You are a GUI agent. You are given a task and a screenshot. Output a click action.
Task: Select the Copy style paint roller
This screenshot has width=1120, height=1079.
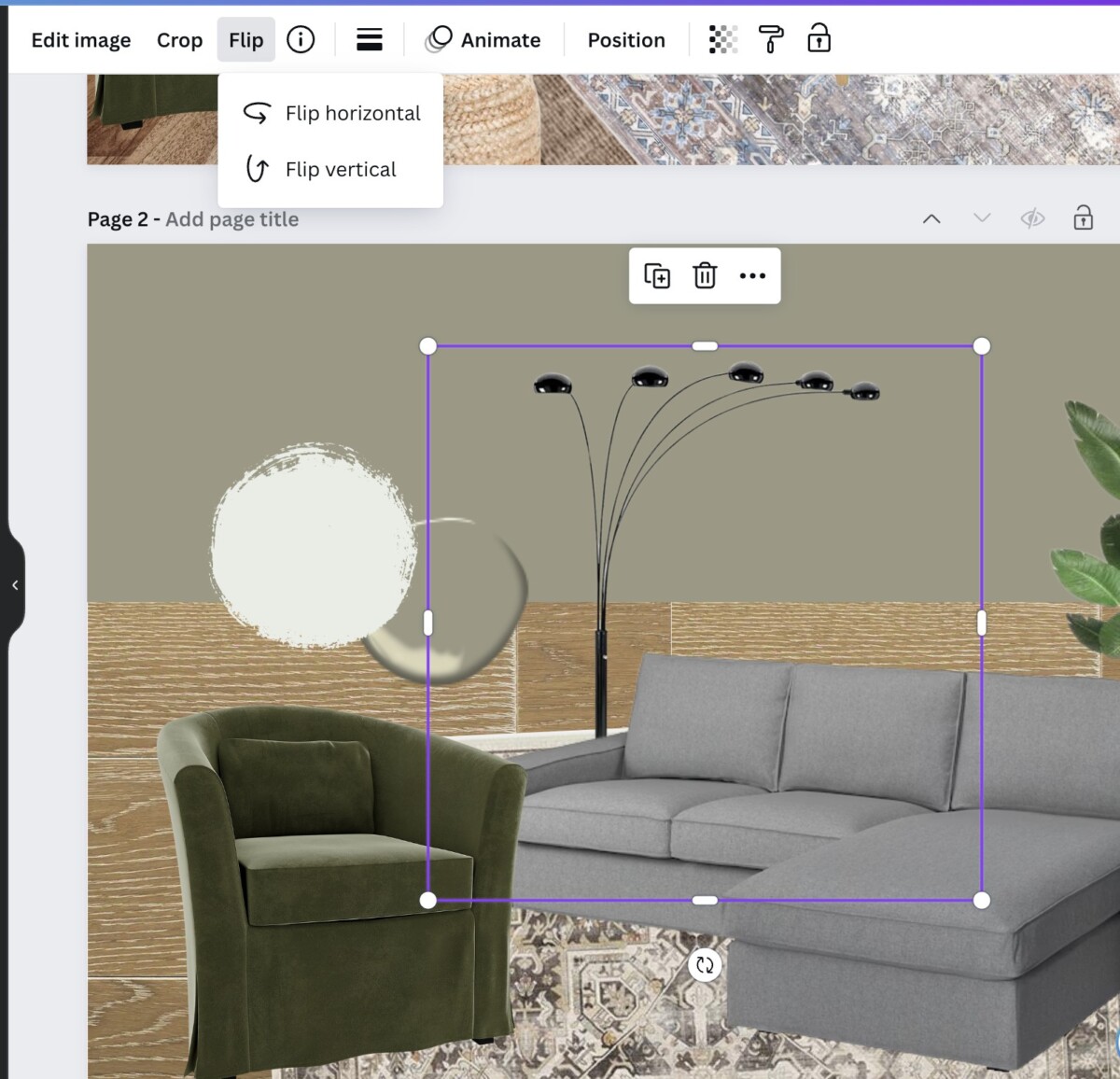[771, 39]
